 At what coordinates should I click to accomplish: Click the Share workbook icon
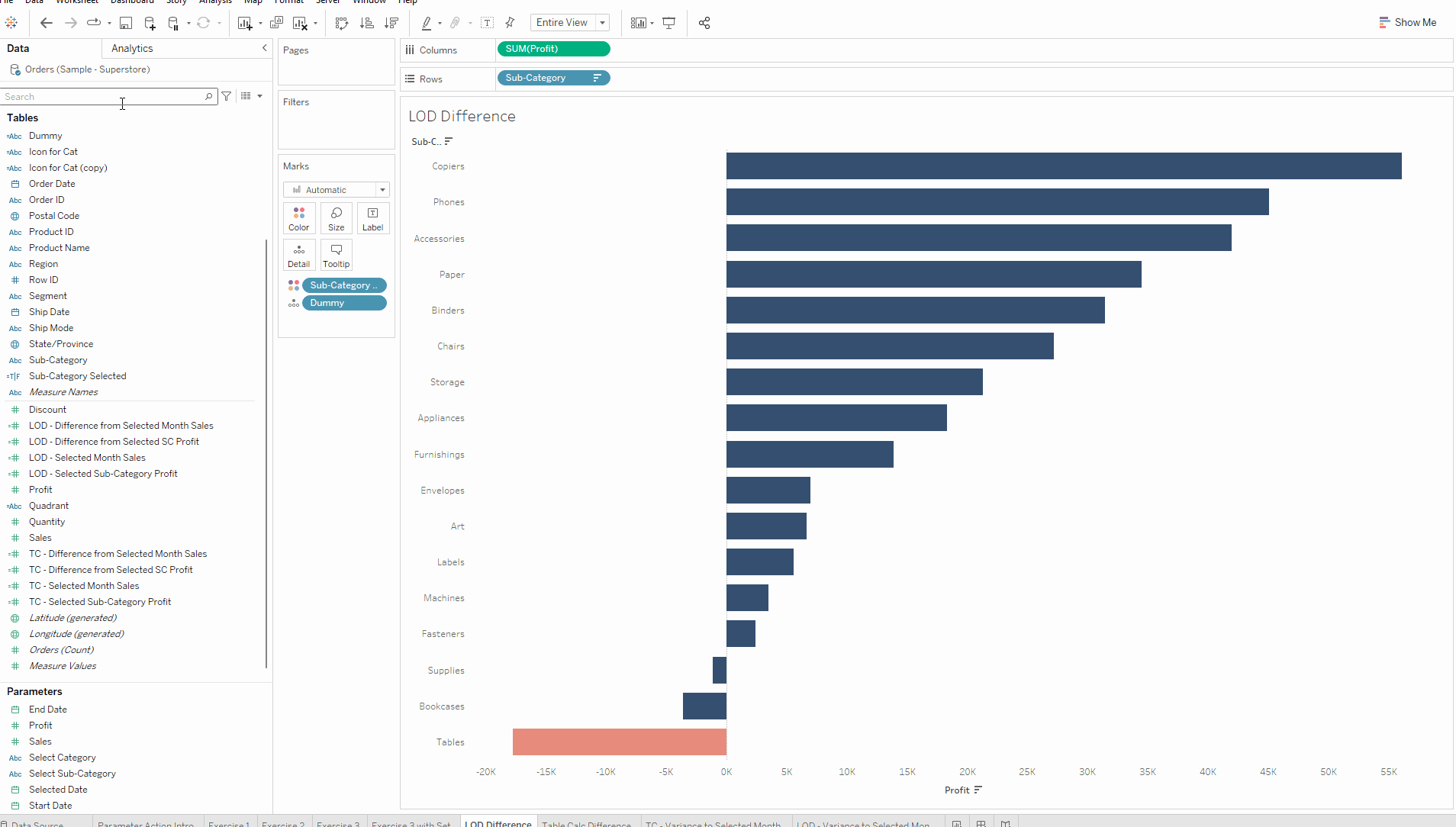coord(704,23)
